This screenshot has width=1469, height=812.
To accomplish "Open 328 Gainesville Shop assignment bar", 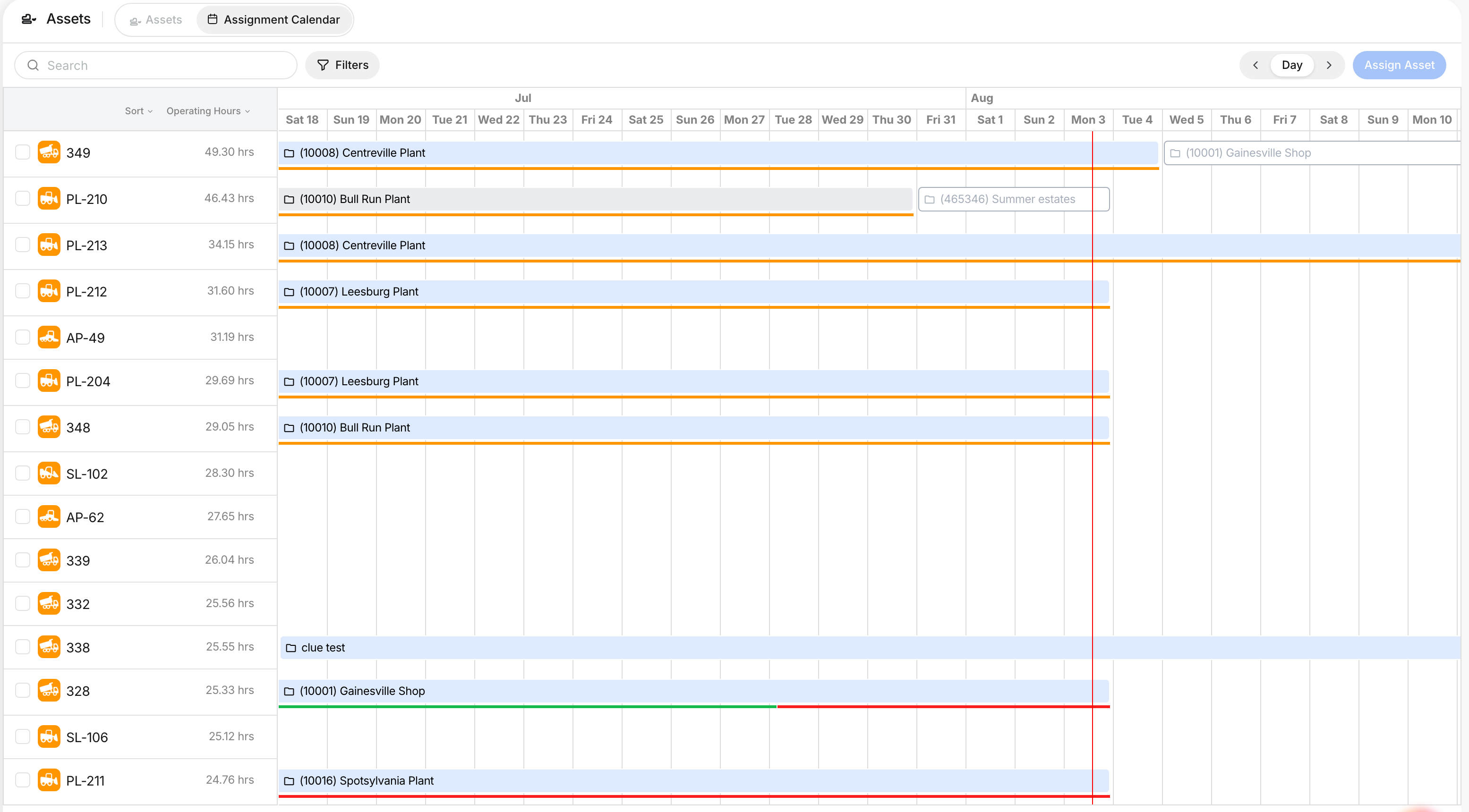I will [x=693, y=691].
